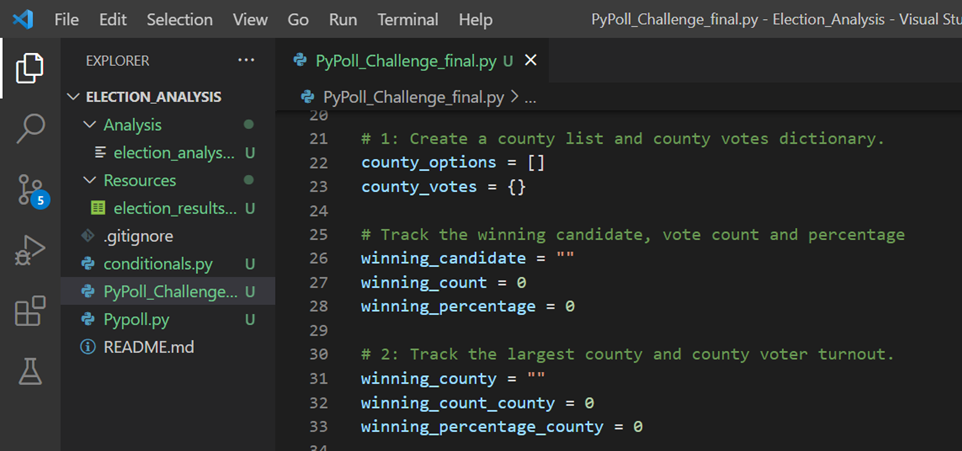
Task: Open Explorer more actions ellipsis
Action: [x=246, y=60]
